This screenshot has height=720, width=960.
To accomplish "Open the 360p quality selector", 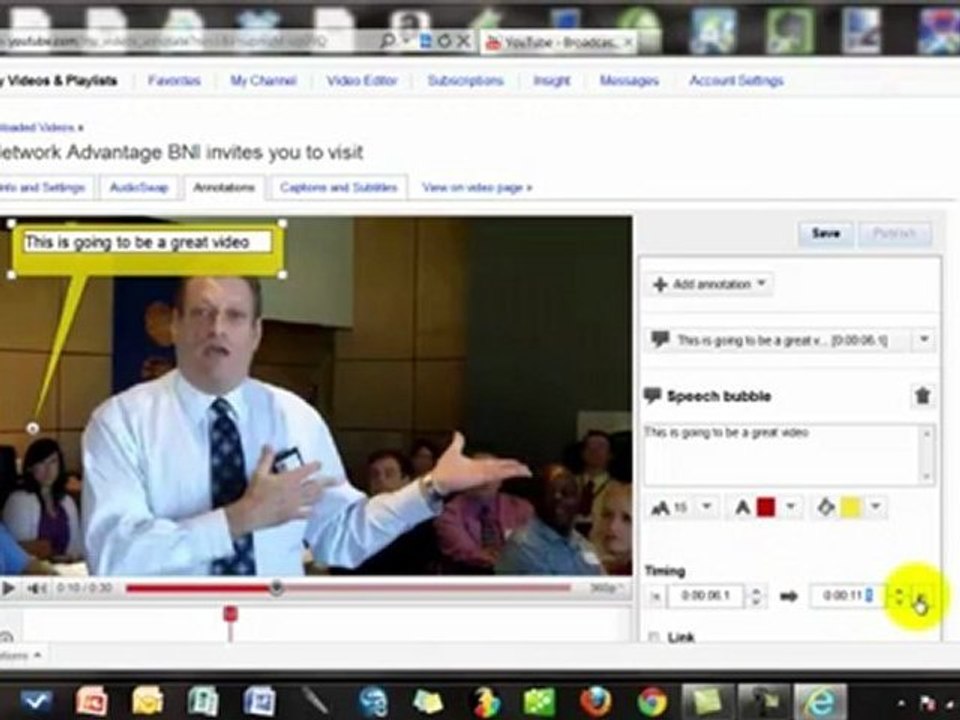I will click(606, 588).
